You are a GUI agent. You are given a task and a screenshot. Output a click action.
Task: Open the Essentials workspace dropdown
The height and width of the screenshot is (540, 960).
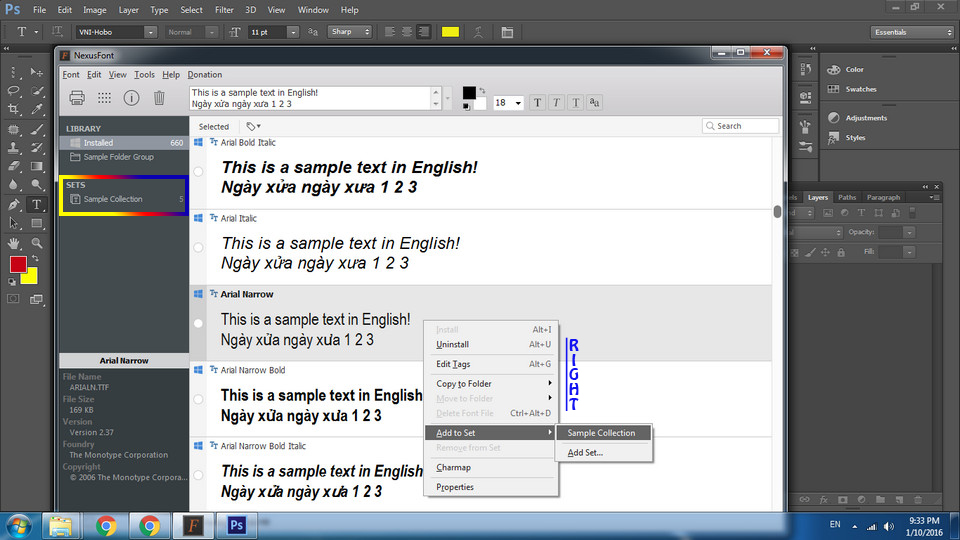coord(912,32)
